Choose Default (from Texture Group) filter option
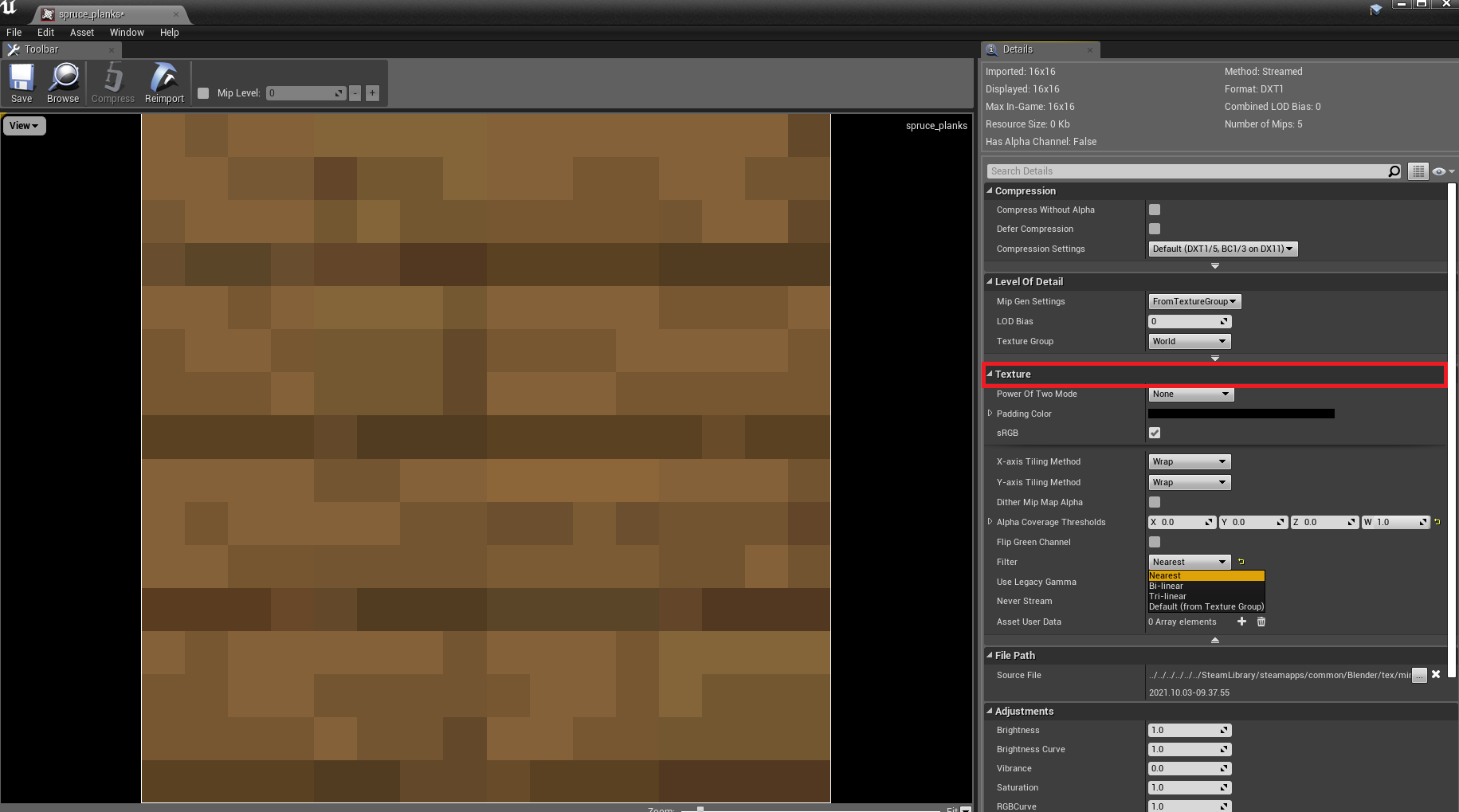This screenshot has height=812, width=1459. [1206, 606]
